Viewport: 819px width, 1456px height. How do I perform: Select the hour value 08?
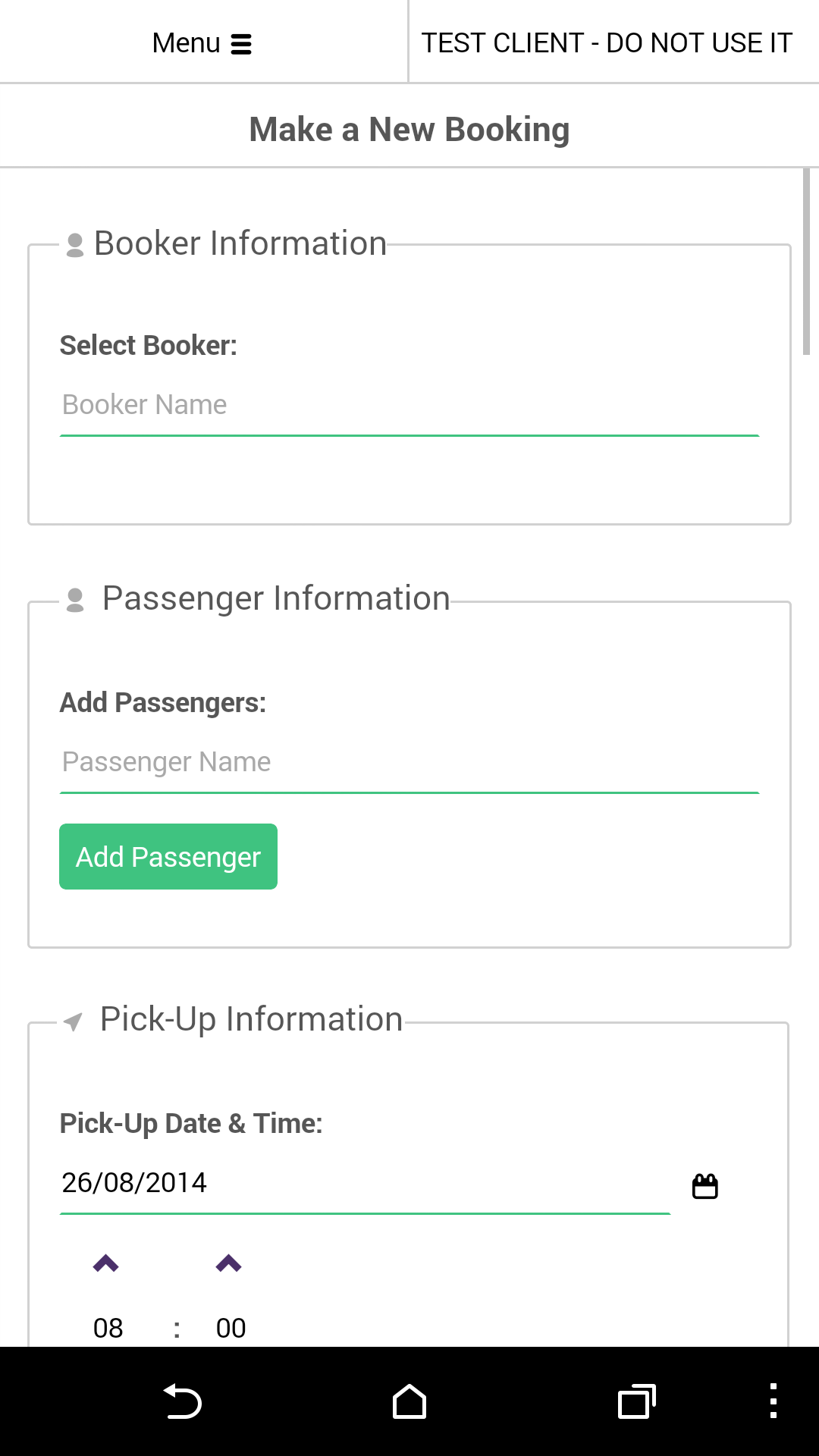tap(108, 1328)
